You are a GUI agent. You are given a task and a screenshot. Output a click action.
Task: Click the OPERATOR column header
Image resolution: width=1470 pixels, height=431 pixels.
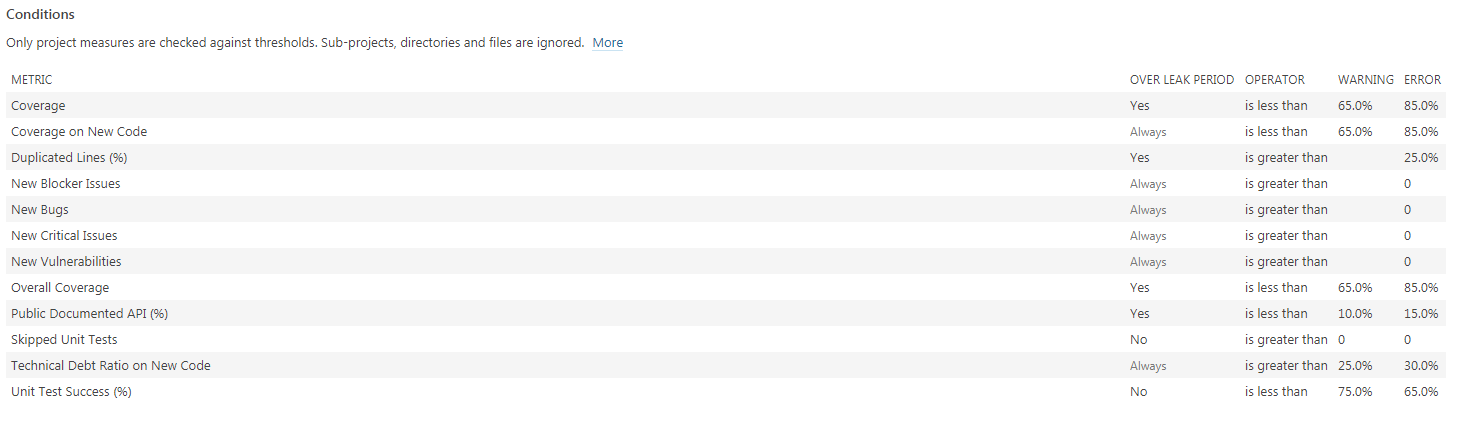pyautogui.click(x=1275, y=79)
